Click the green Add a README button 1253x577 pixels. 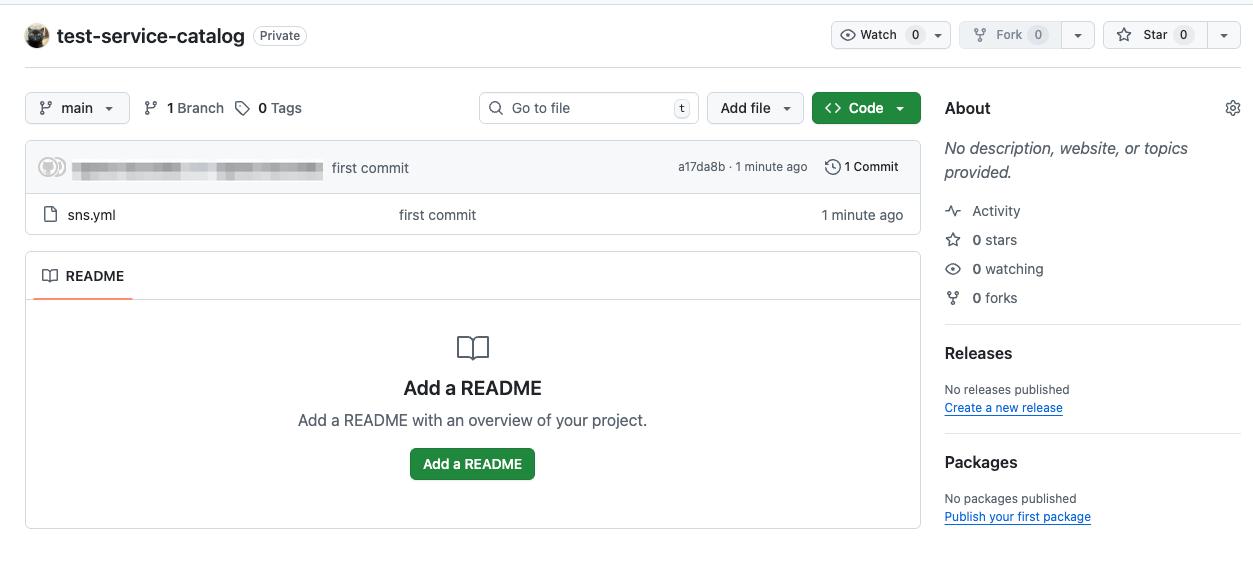tap(472, 464)
